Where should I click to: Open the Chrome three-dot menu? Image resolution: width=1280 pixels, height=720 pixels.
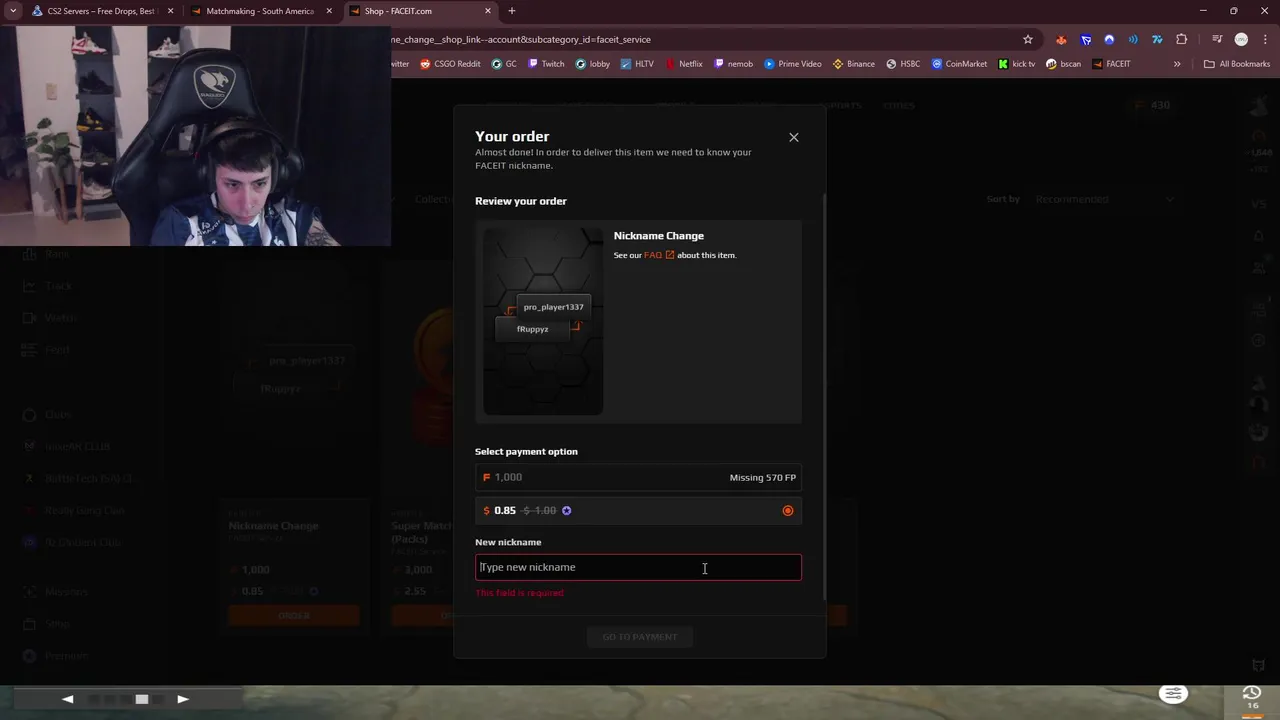point(1265,40)
